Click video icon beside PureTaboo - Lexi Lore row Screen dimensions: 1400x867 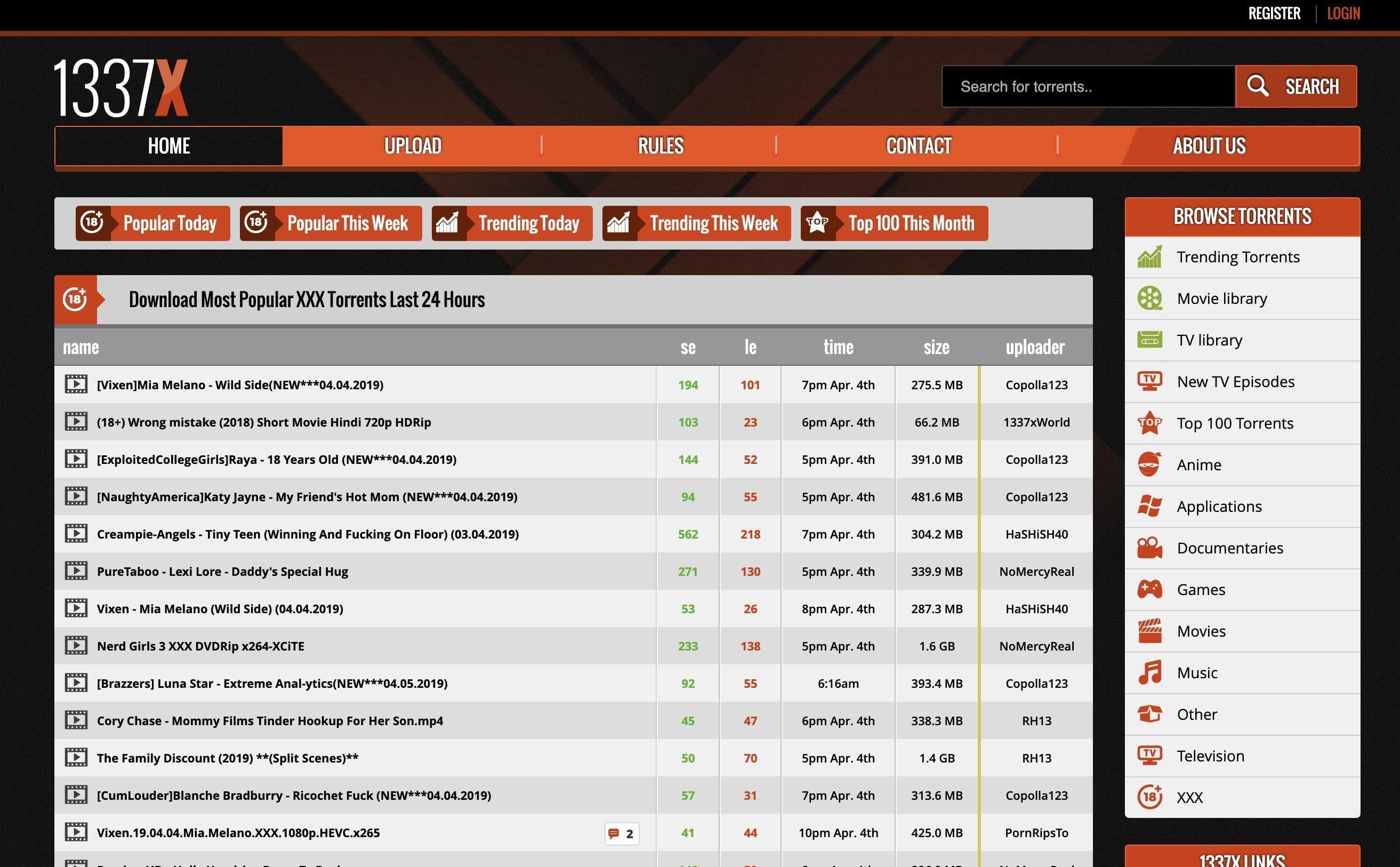point(76,571)
